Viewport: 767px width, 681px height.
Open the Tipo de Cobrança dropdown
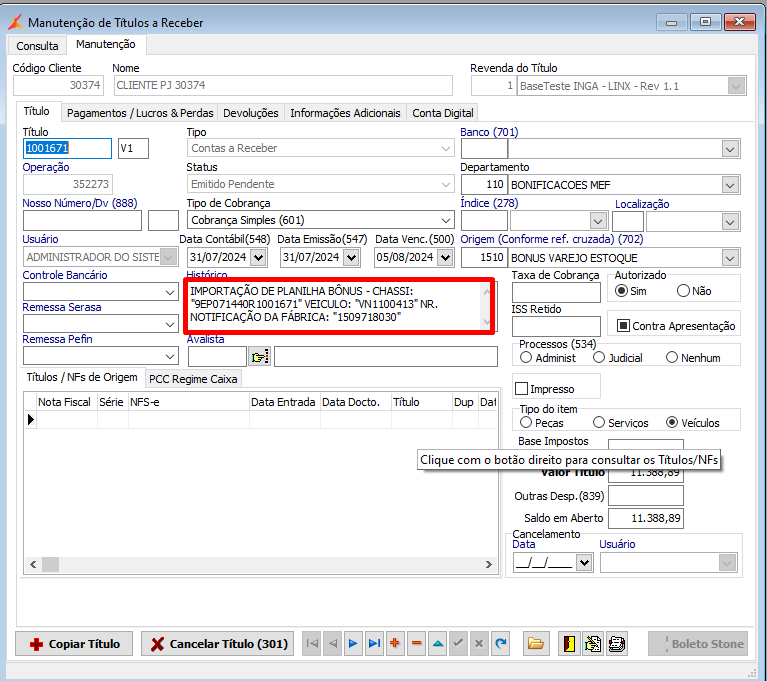446,220
